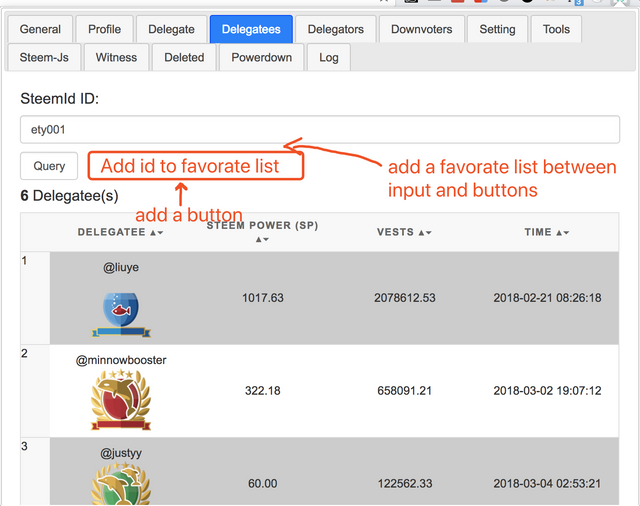This screenshot has height=506, width=640.
Task: Click the orca badge avatar of @minnowbooster
Action: 121,399
